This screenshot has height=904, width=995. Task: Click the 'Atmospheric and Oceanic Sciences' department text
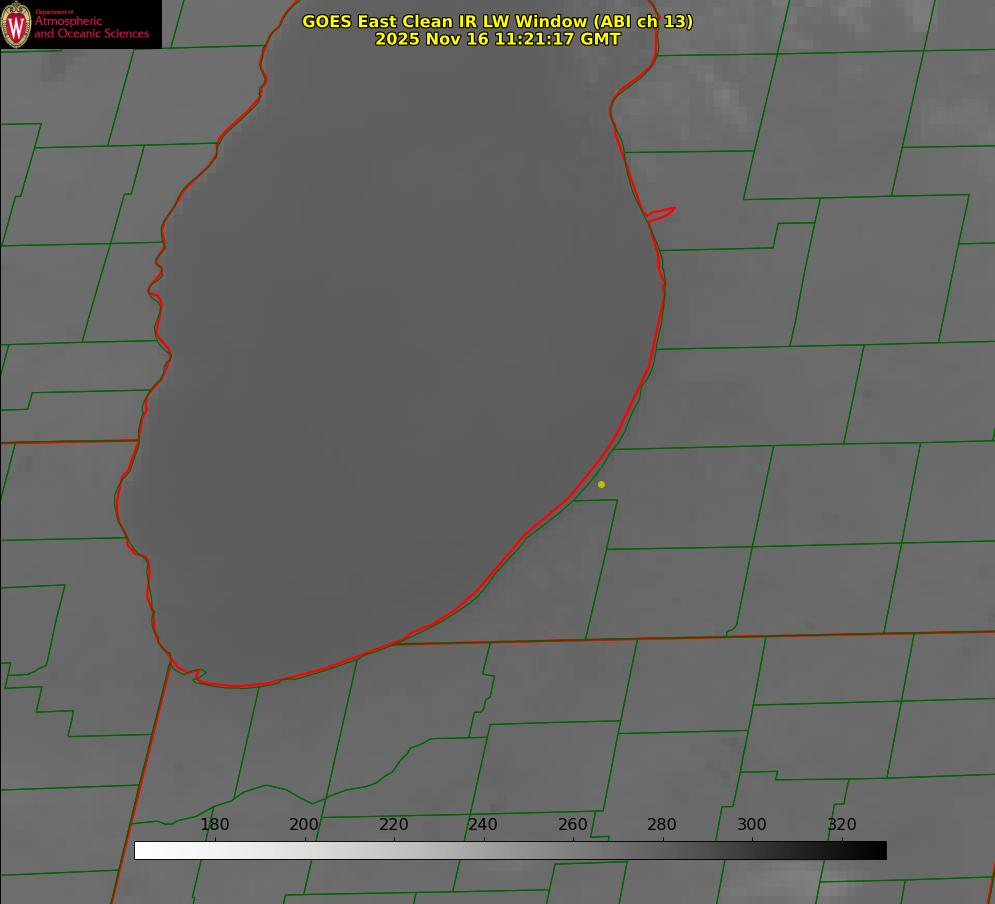91,27
